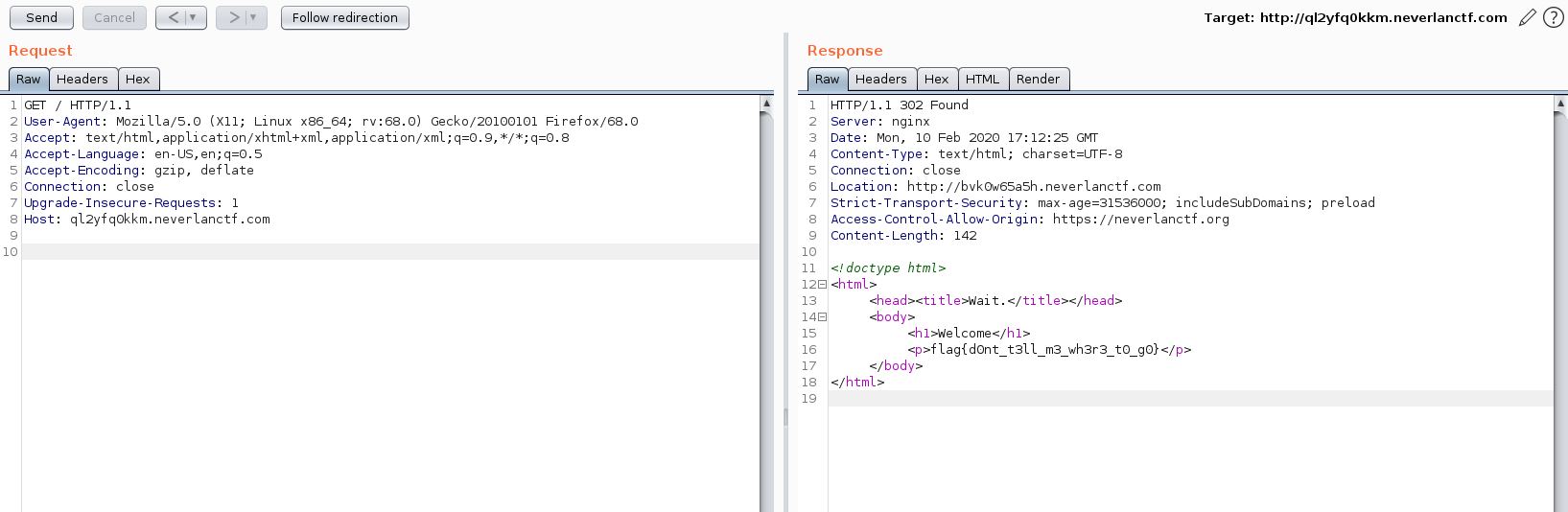Click the Host header in request

tap(147, 220)
